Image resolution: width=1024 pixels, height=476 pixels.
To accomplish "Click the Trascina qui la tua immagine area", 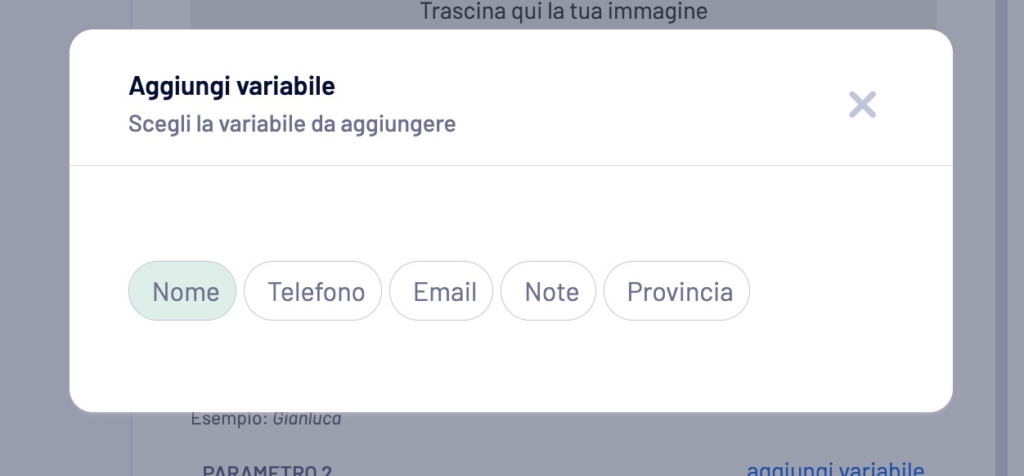I will click(563, 11).
